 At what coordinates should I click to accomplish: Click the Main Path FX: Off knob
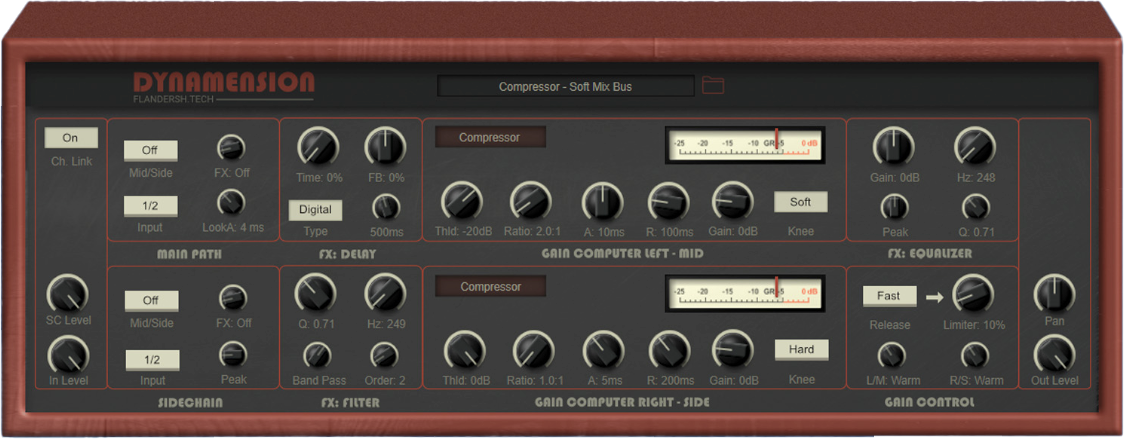(231, 148)
